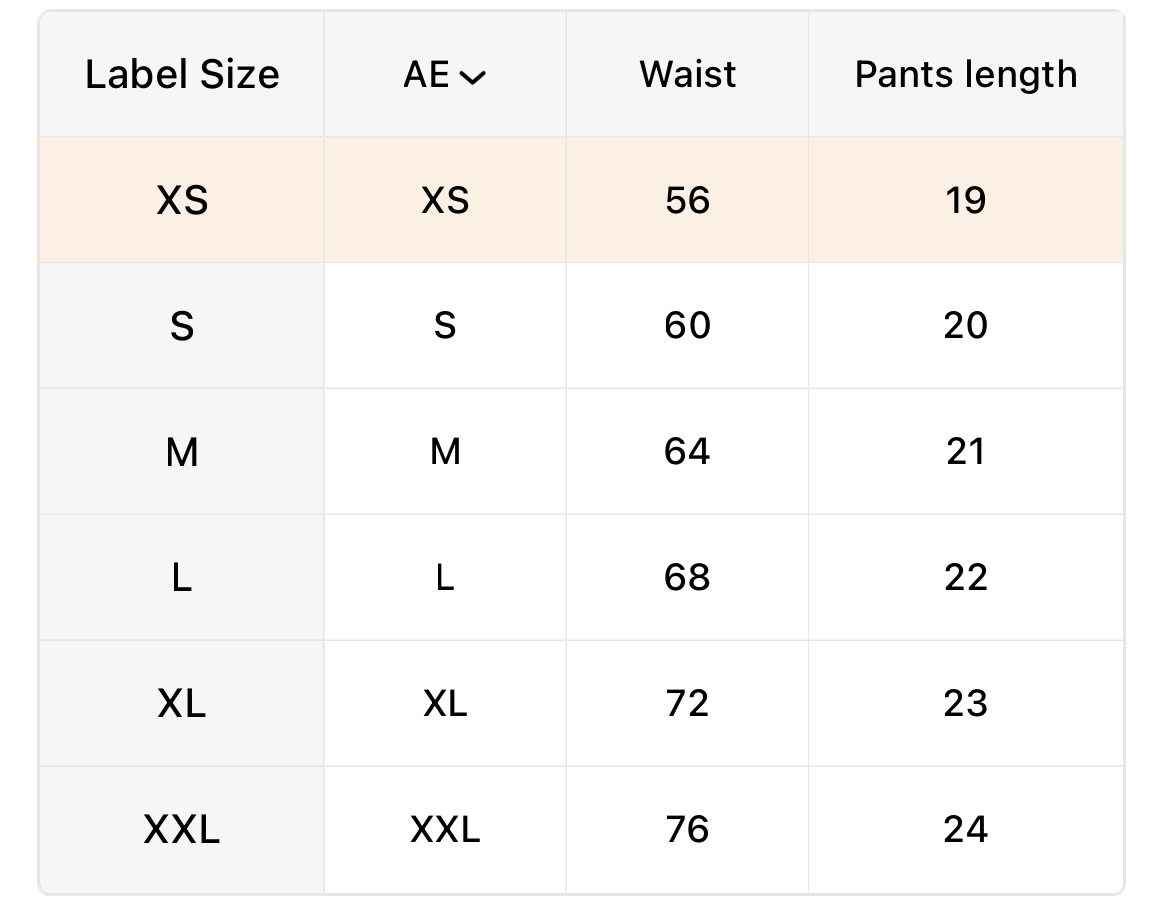Select the XS label size row
1170x904 pixels.
pyautogui.click(x=182, y=201)
